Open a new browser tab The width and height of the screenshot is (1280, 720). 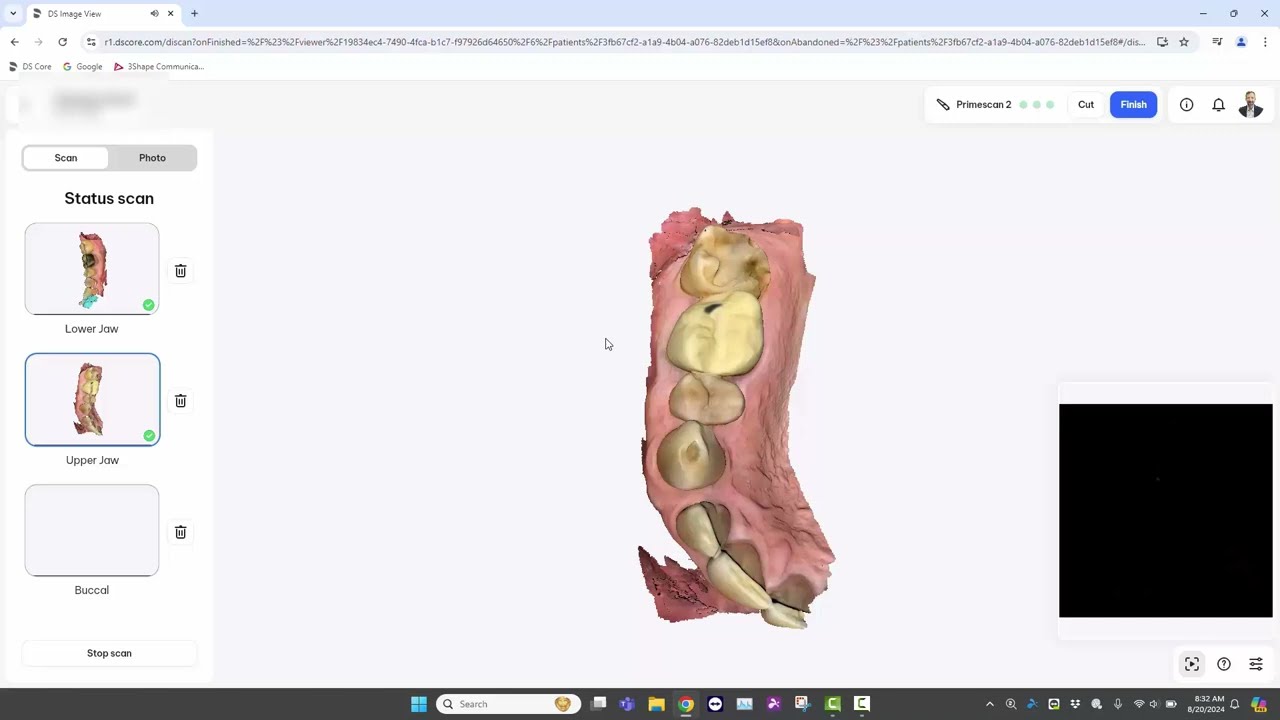(194, 14)
